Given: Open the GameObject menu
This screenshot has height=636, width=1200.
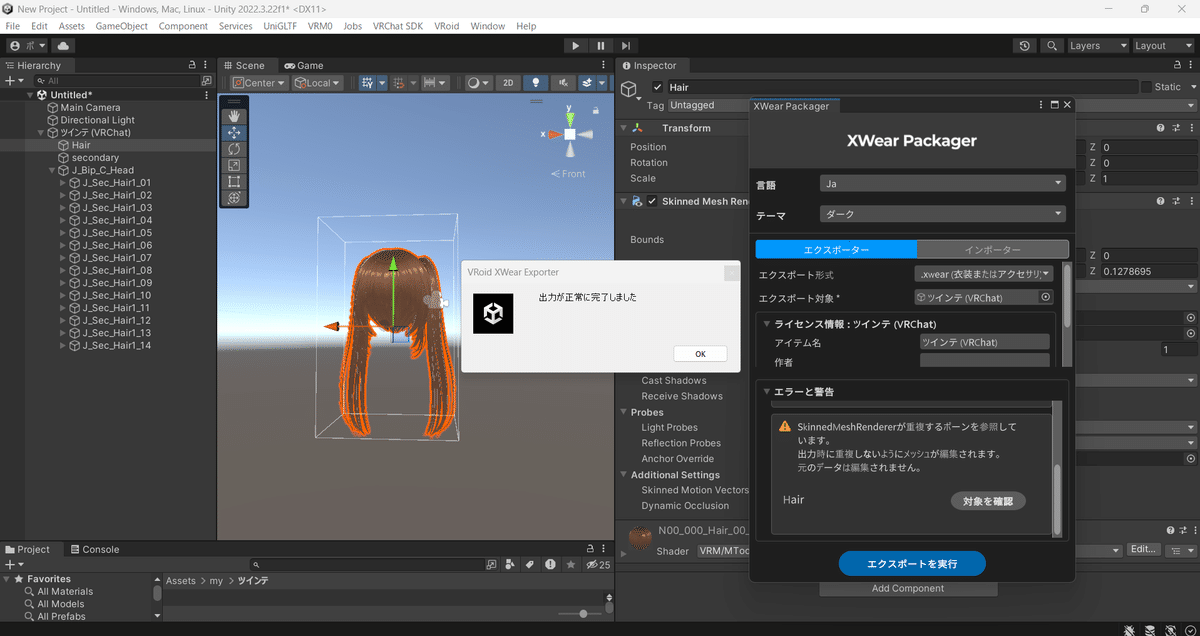Looking at the screenshot, I should pos(121,26).
